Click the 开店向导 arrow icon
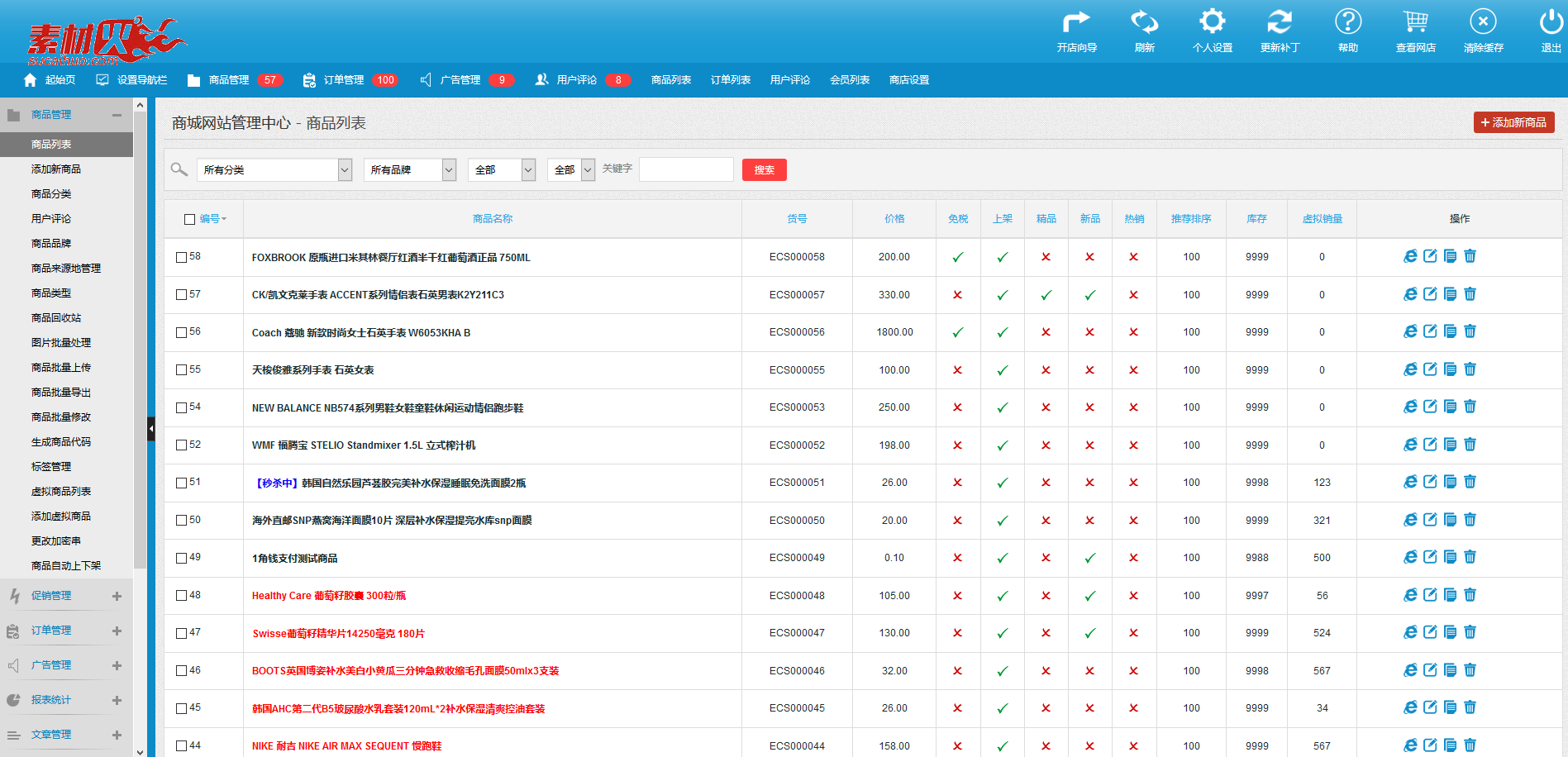 click(1076, 21)
